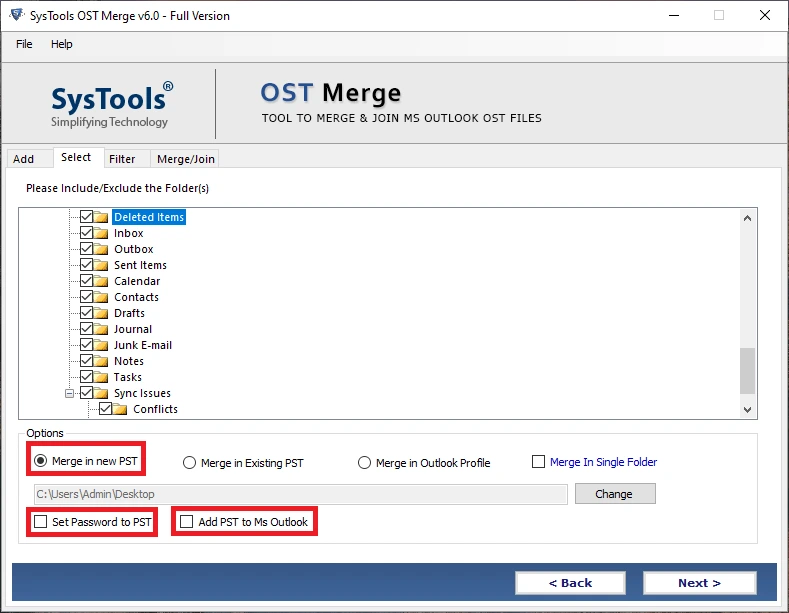Uncheck the Conflicts subfolder checkbox

coord(106,409)
